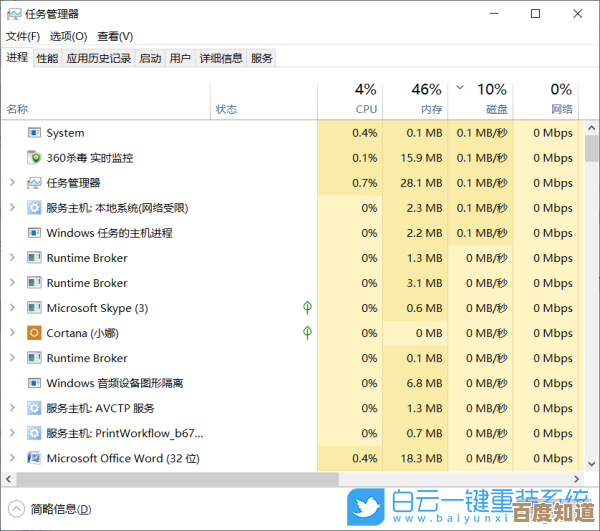This screenshot has height=531, width=600.
Task: Expand the Microsoft Skype (3) group
Action: (x=12, y=308)
